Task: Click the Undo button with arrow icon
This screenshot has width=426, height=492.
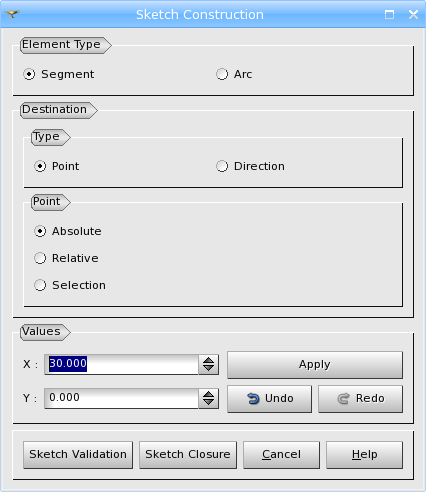Action: click(269, 399)
